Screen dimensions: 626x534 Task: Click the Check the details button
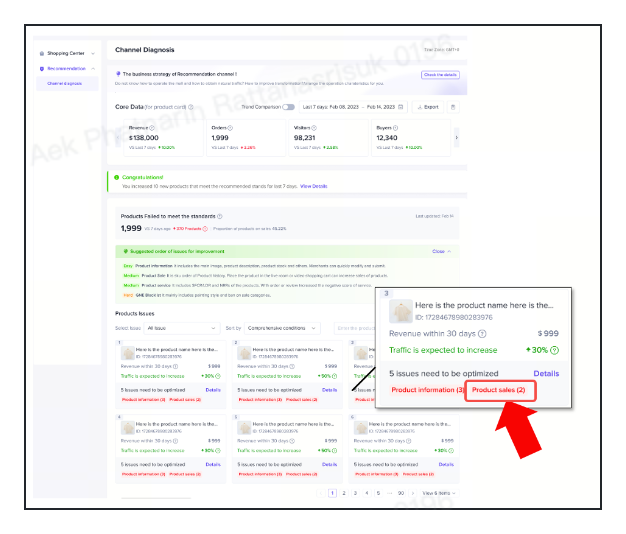pos(440,75)
